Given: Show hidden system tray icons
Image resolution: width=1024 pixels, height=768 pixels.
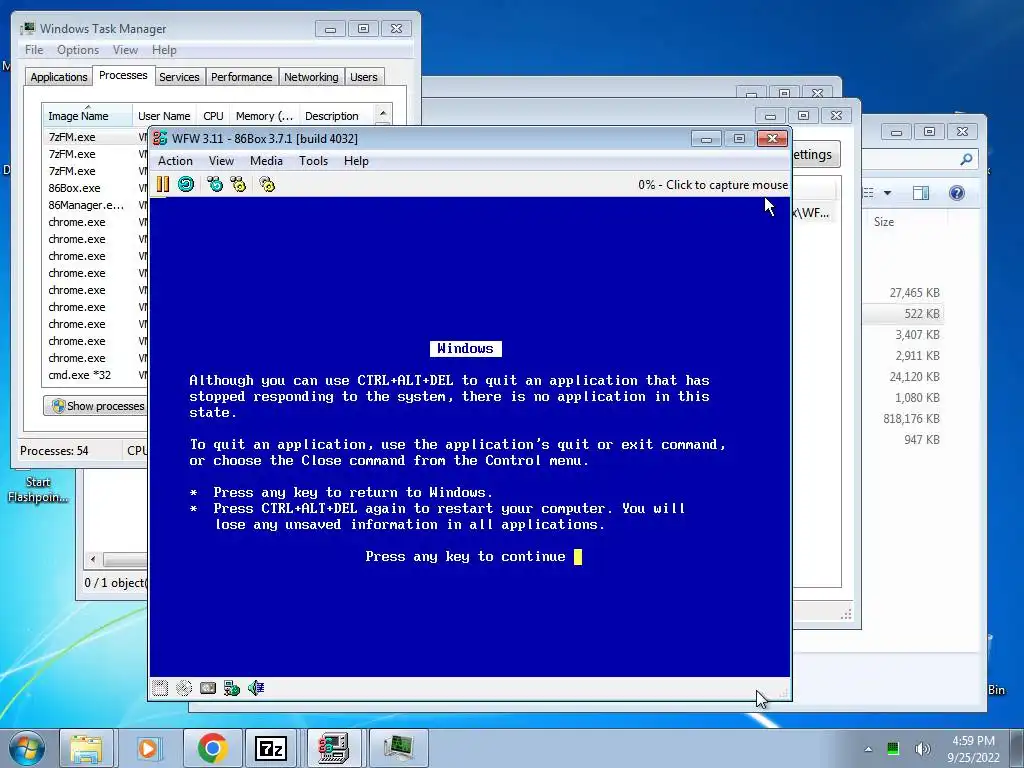Looking at the screenshot, I should [x=868, y=749].
